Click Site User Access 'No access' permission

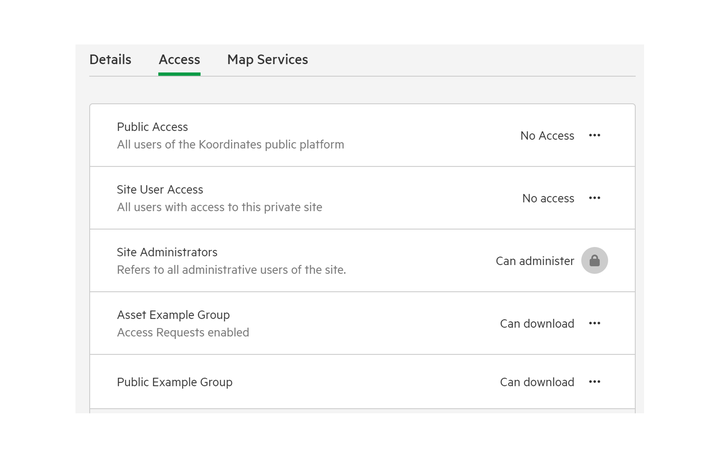548,198
